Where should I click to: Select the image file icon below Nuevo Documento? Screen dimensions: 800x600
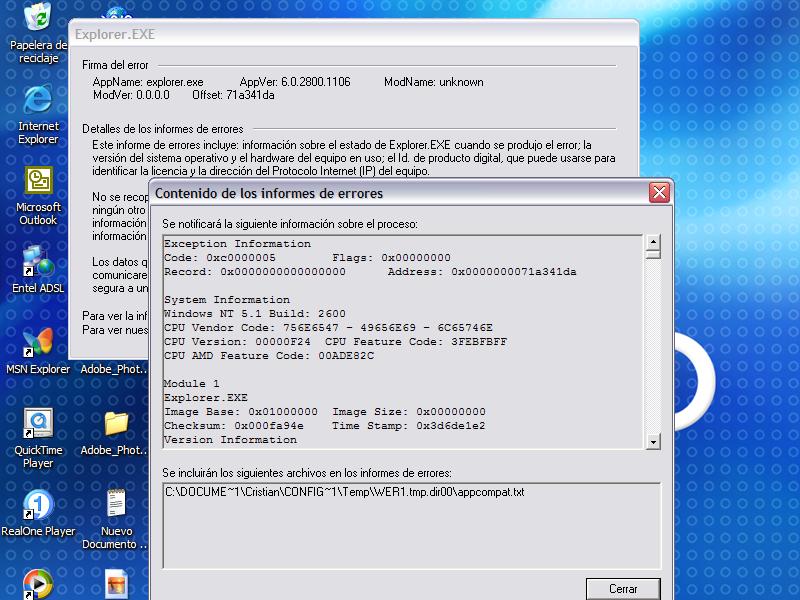pos(116,584)
